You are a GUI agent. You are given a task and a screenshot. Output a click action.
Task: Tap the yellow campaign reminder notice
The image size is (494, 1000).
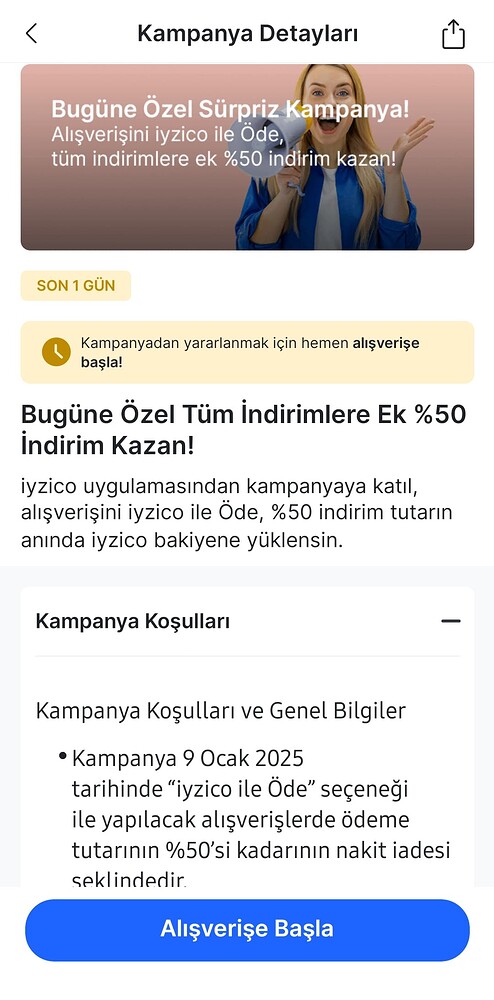[247, 352]
